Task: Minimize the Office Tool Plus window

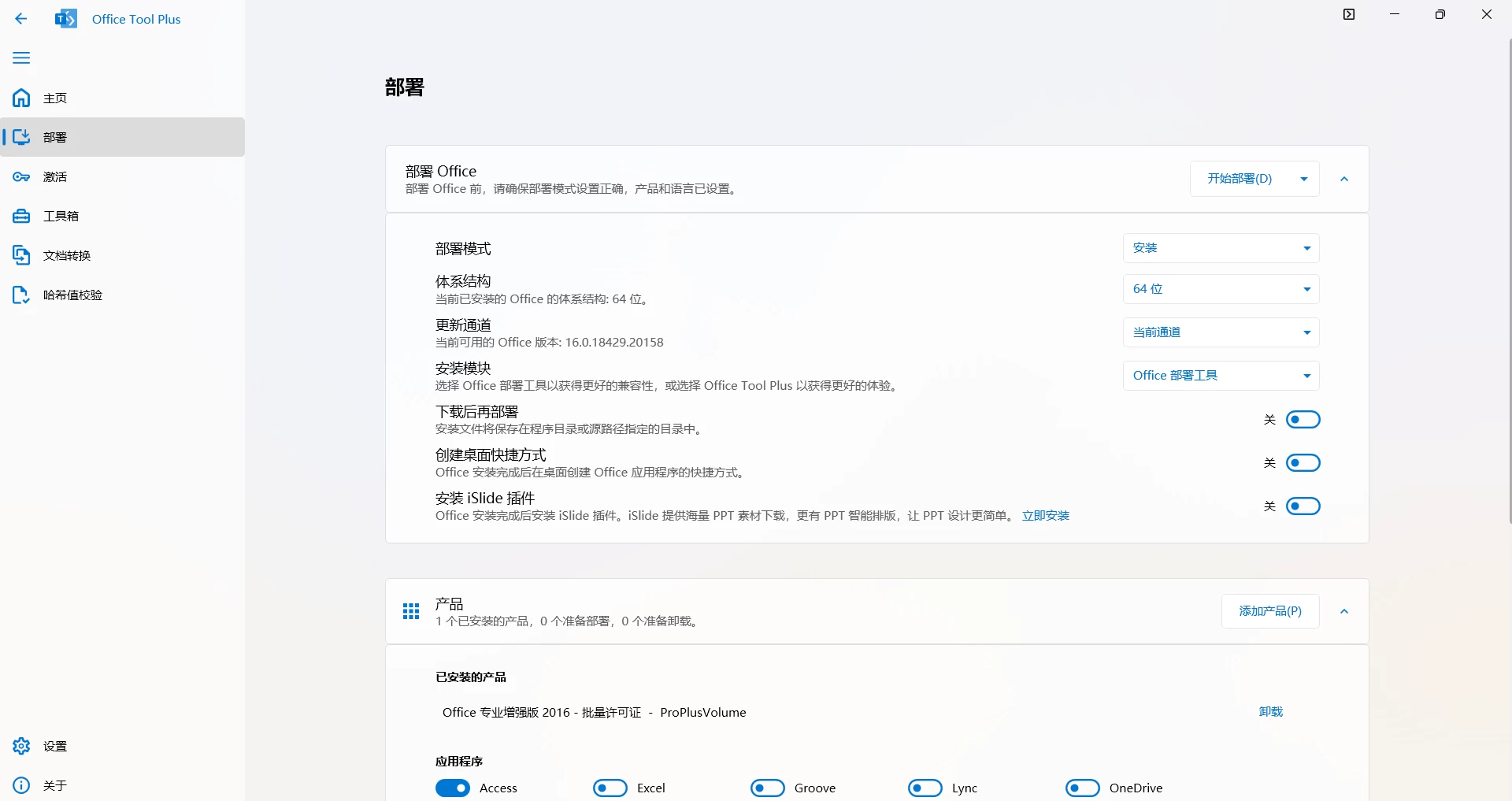Action: tap(1395, 14)
